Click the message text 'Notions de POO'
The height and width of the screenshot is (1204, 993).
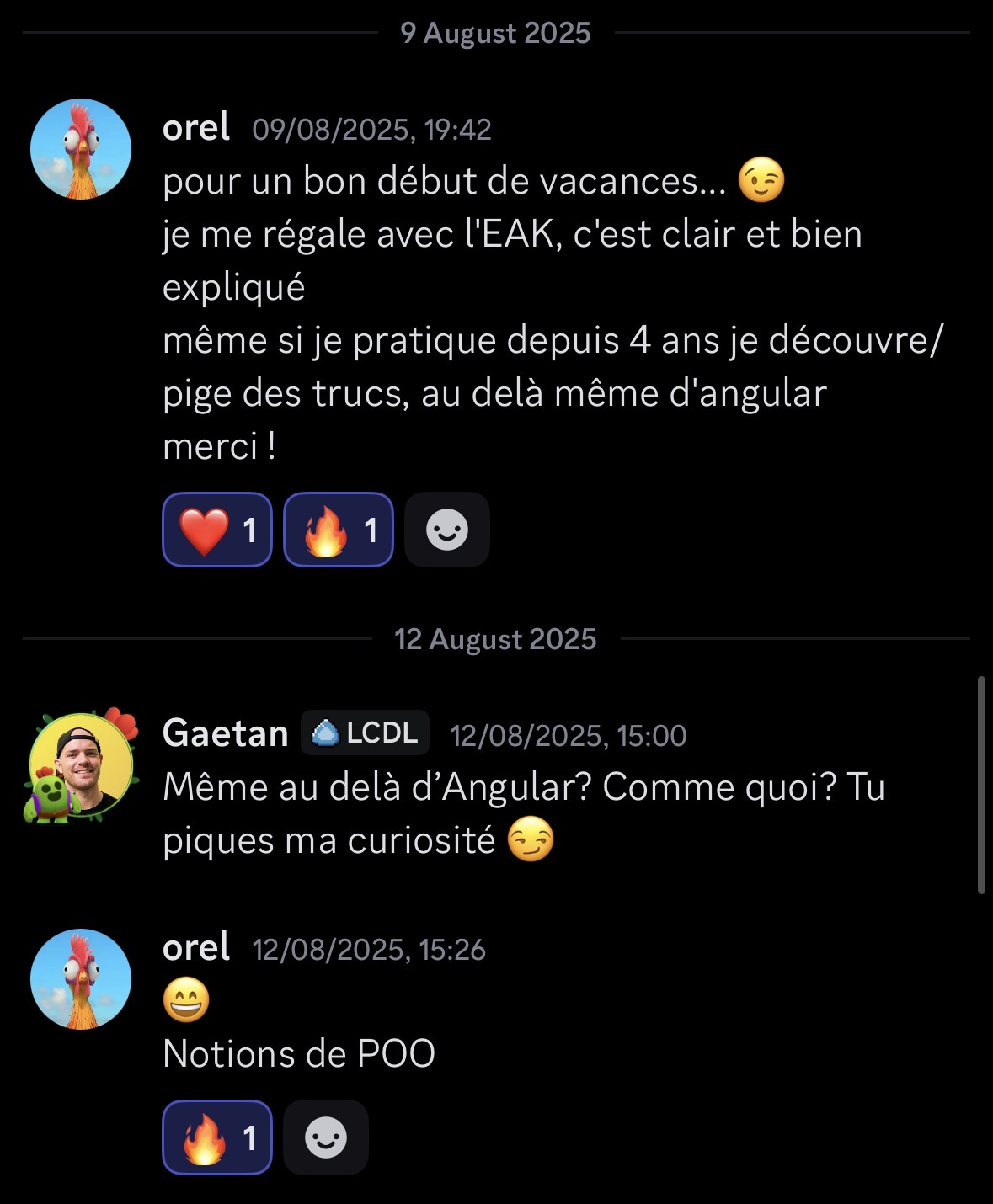coord(299,1052)
